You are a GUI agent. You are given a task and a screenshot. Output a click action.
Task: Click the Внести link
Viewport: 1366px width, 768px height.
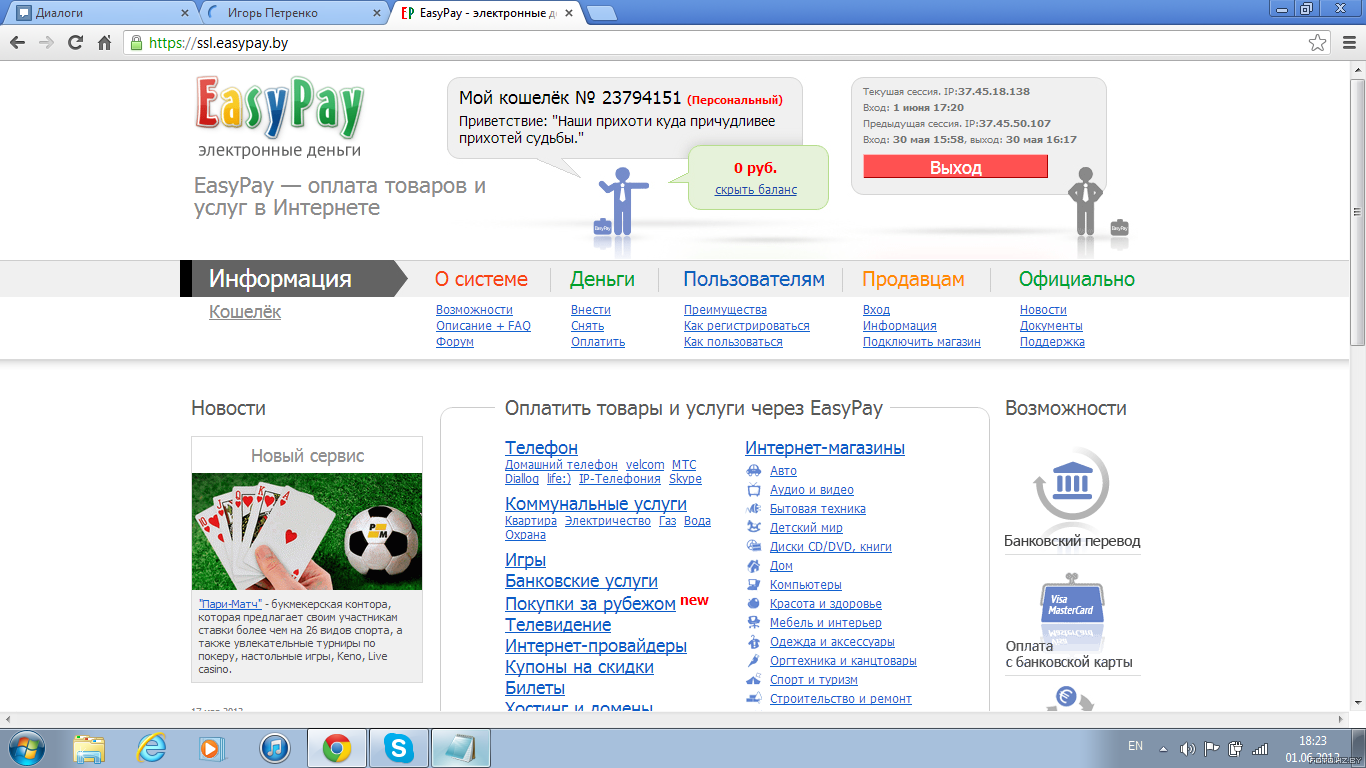pyautogui.click(x=591, y=310)
